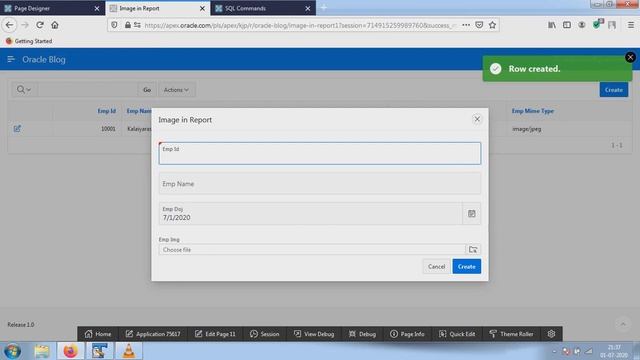Open File Explorer from taskbar
This screenshot has width=640, height=360.
click(x=42, y=351)
